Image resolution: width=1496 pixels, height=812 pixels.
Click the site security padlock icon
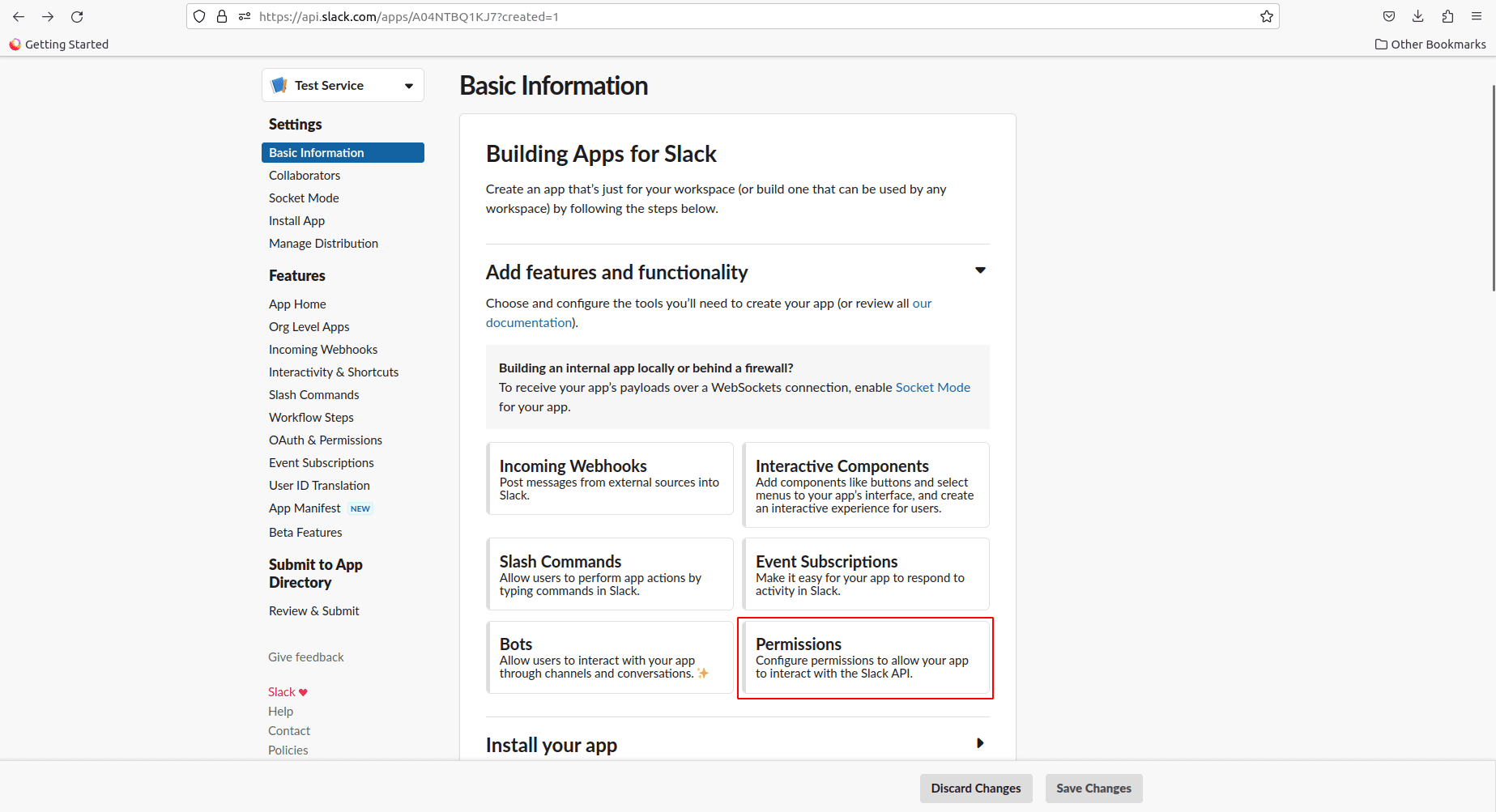point(222,16)
